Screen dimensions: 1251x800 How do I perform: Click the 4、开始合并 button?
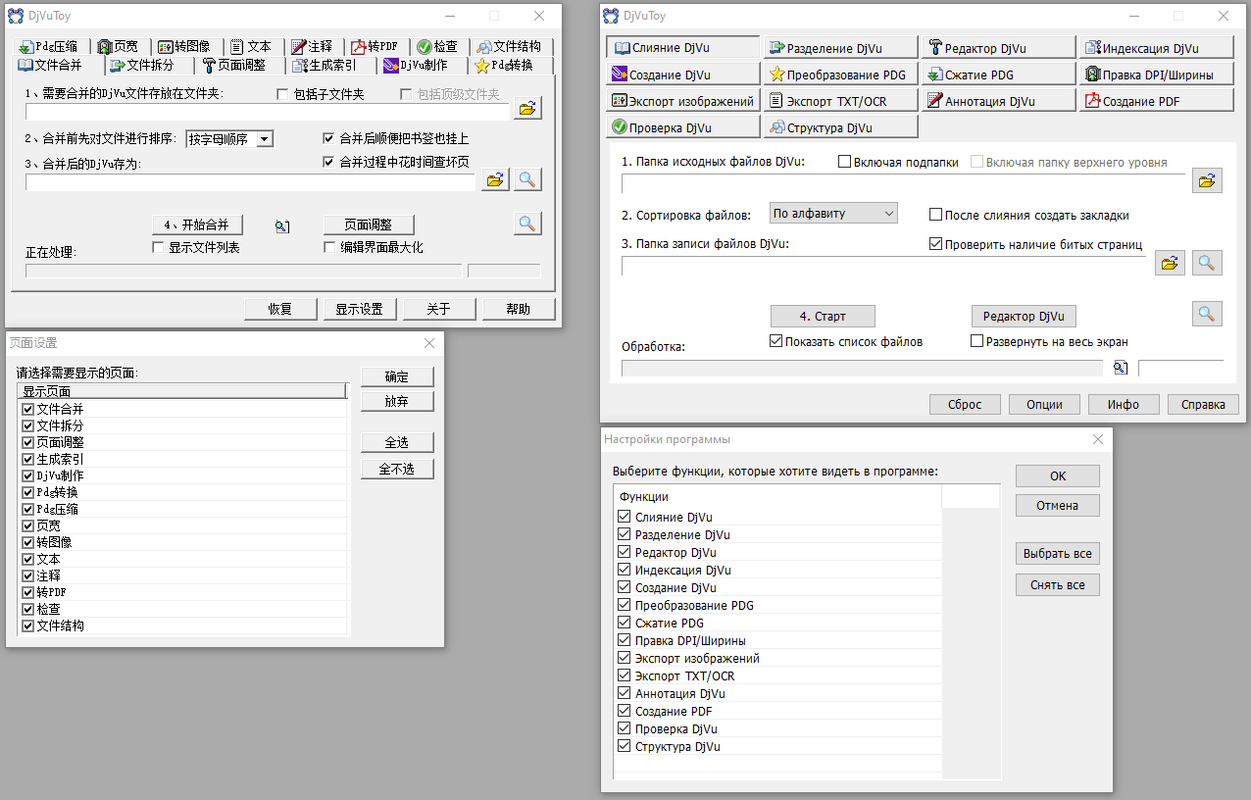coord(197,224)
